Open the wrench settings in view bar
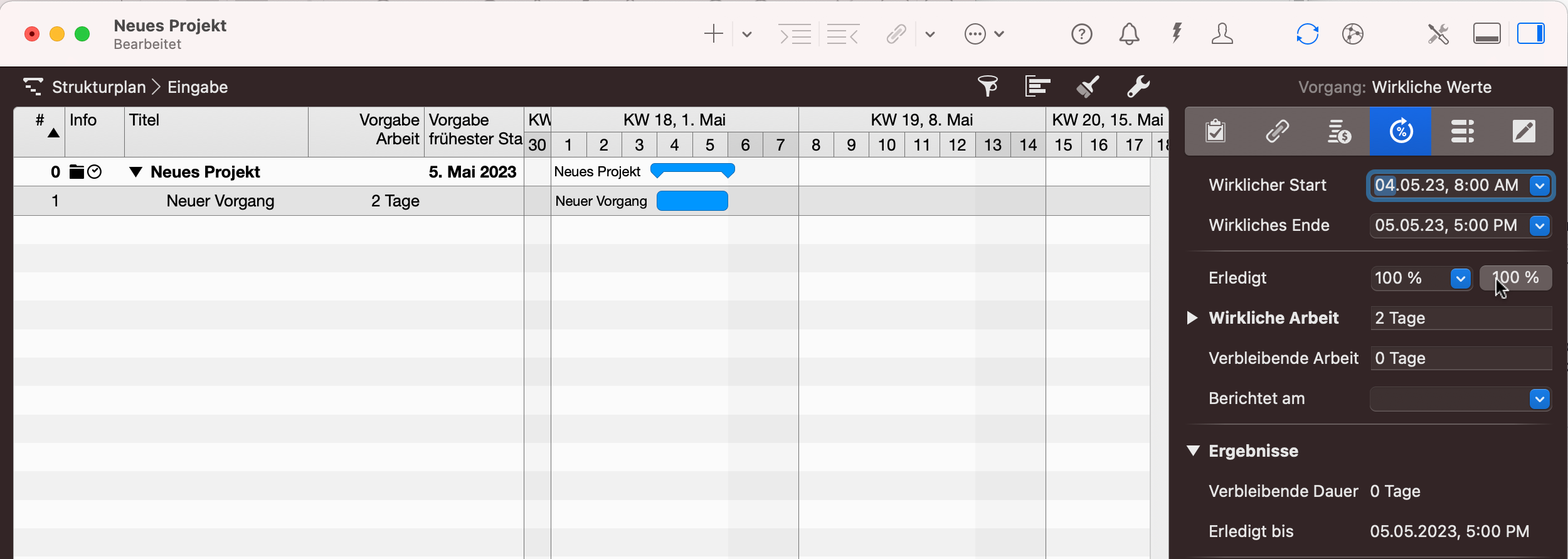 pos(1138,87)
